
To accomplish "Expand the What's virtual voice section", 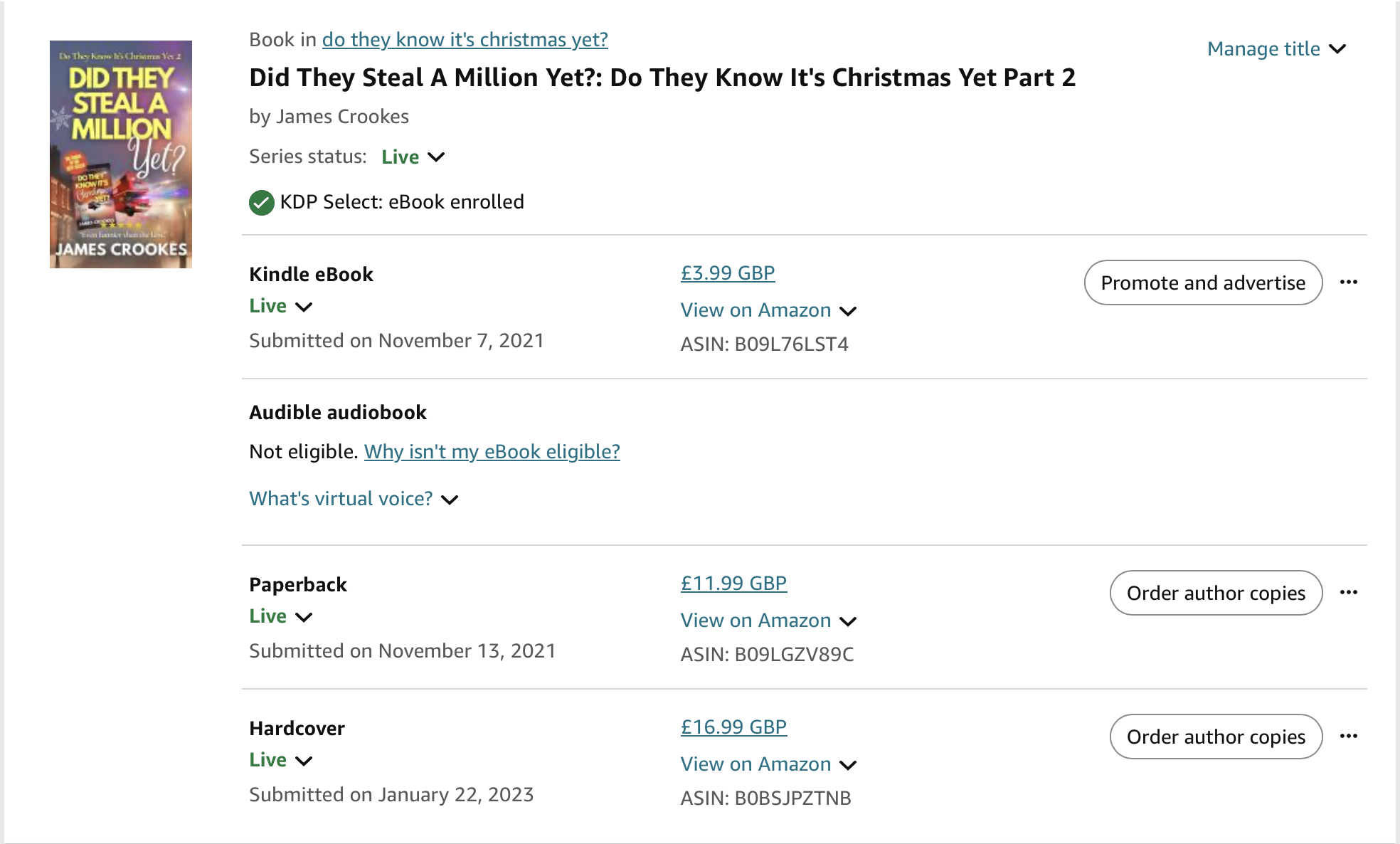I will click(354, 500).
